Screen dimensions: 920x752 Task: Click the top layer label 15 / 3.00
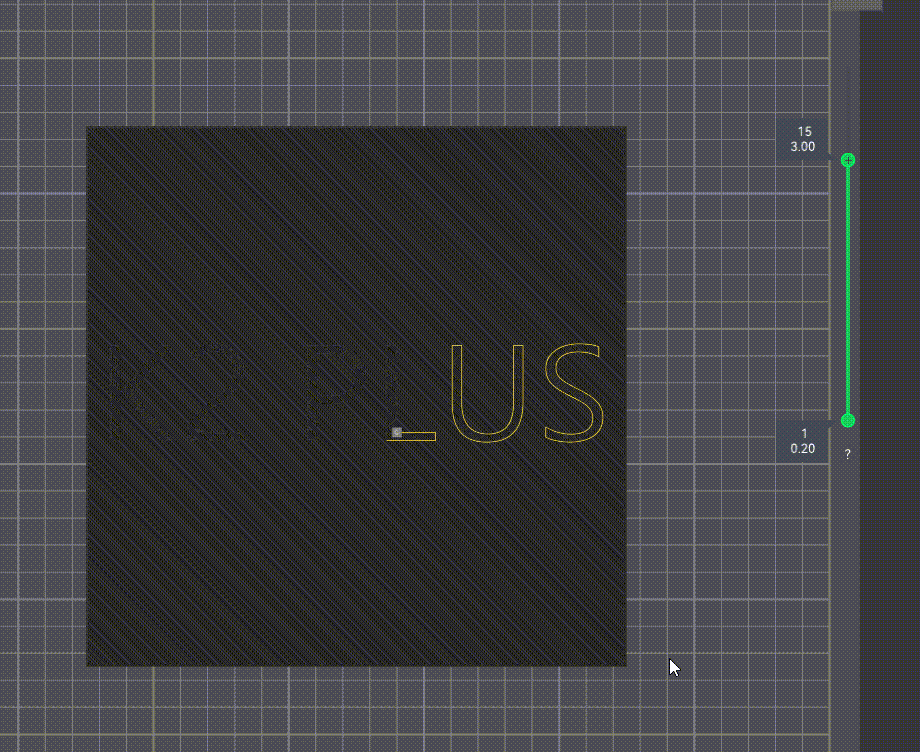(803, 140)
